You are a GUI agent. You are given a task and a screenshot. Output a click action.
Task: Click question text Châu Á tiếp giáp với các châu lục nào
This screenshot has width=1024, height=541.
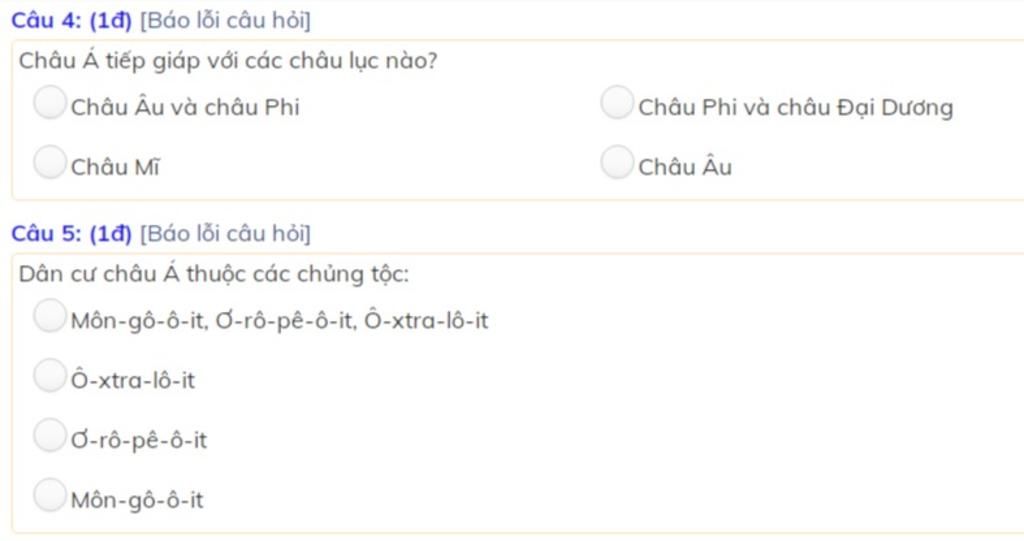tap(228, 61)
